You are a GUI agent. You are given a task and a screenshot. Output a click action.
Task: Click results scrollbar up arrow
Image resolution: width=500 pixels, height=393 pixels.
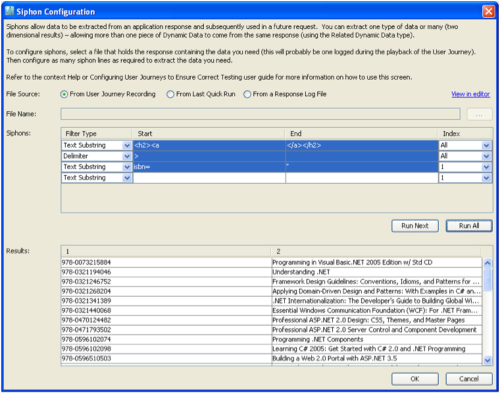point(487,263)
